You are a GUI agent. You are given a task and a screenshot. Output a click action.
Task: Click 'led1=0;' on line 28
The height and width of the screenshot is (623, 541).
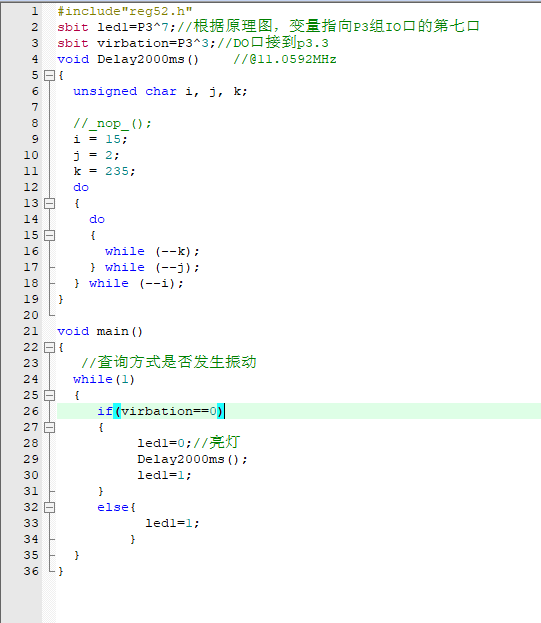164,443
